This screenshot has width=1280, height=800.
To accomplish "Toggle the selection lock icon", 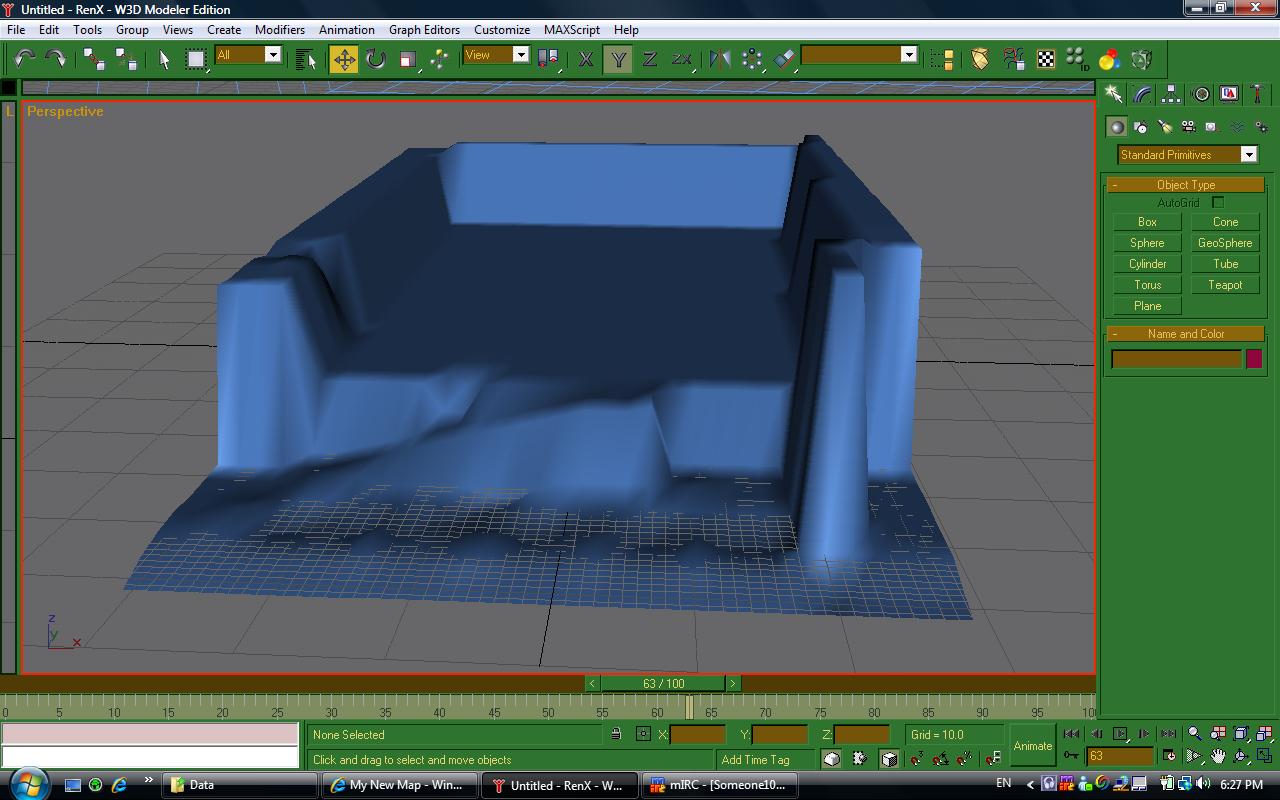I will click(x=616, y=735).
